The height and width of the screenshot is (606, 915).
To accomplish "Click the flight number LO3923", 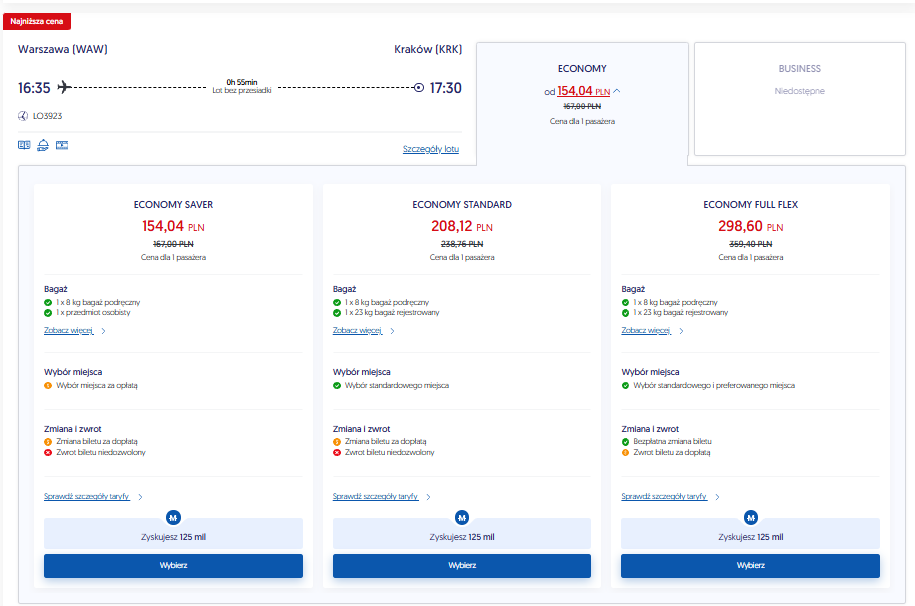I will pyautogui.click(x=47, y=116).
